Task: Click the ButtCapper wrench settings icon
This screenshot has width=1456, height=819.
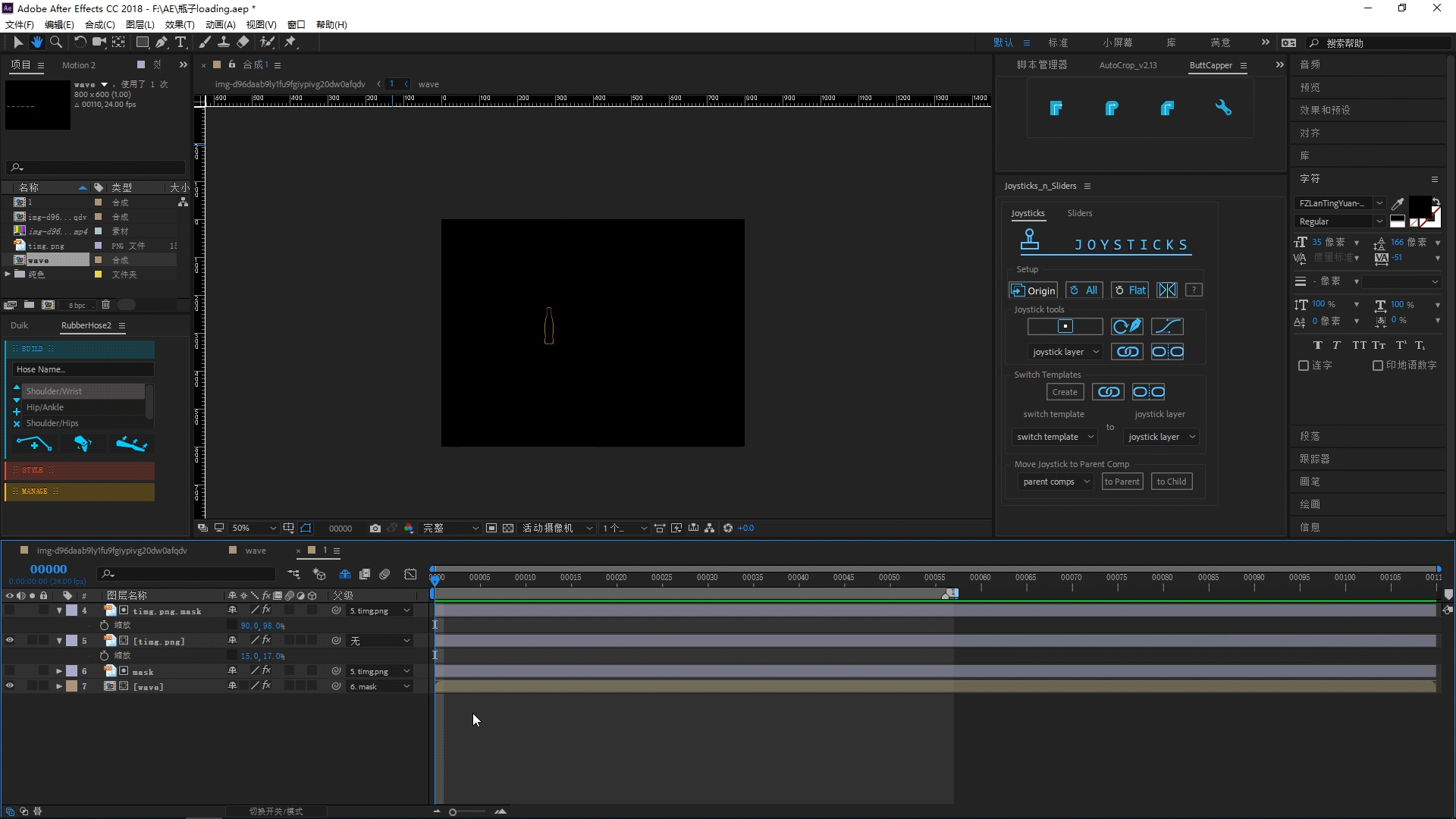Action: [x=1222, y=108]
